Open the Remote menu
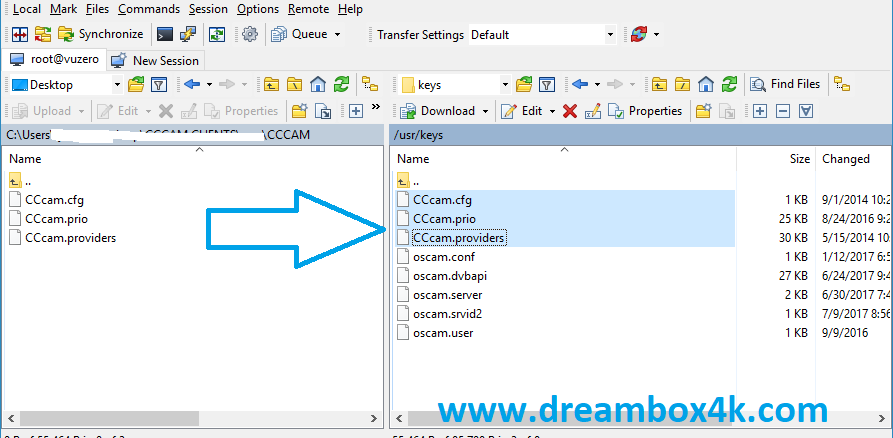The image size is (893, 438). (x=308, y=9)
